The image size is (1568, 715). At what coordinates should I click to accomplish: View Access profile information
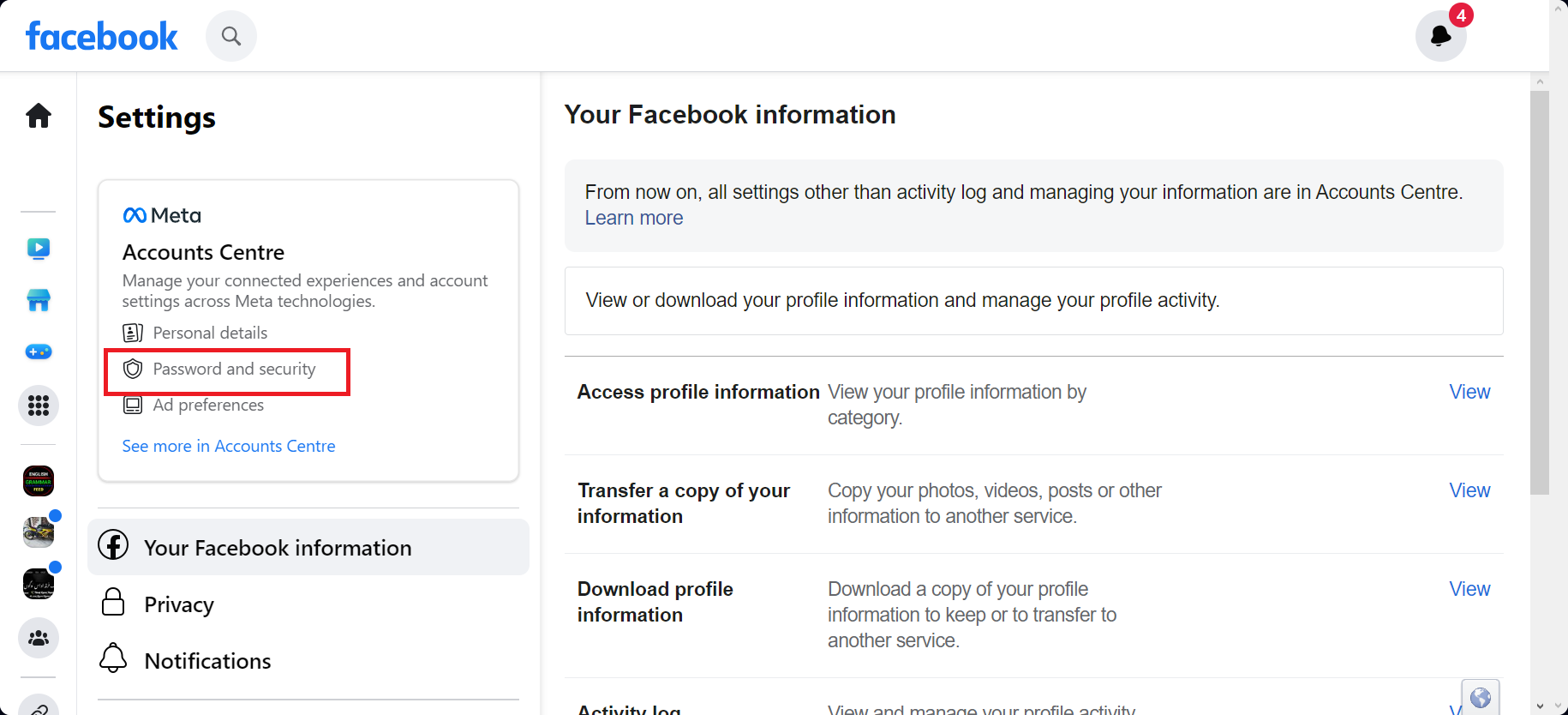pyautogui.click(x=1469, y=392)
